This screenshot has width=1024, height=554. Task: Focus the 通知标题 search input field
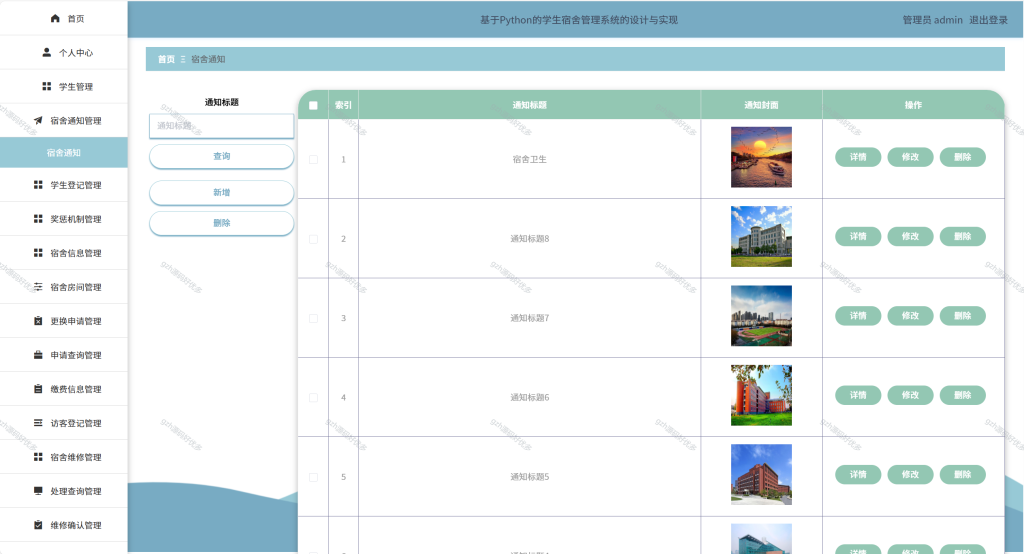[x=221, y=126]
